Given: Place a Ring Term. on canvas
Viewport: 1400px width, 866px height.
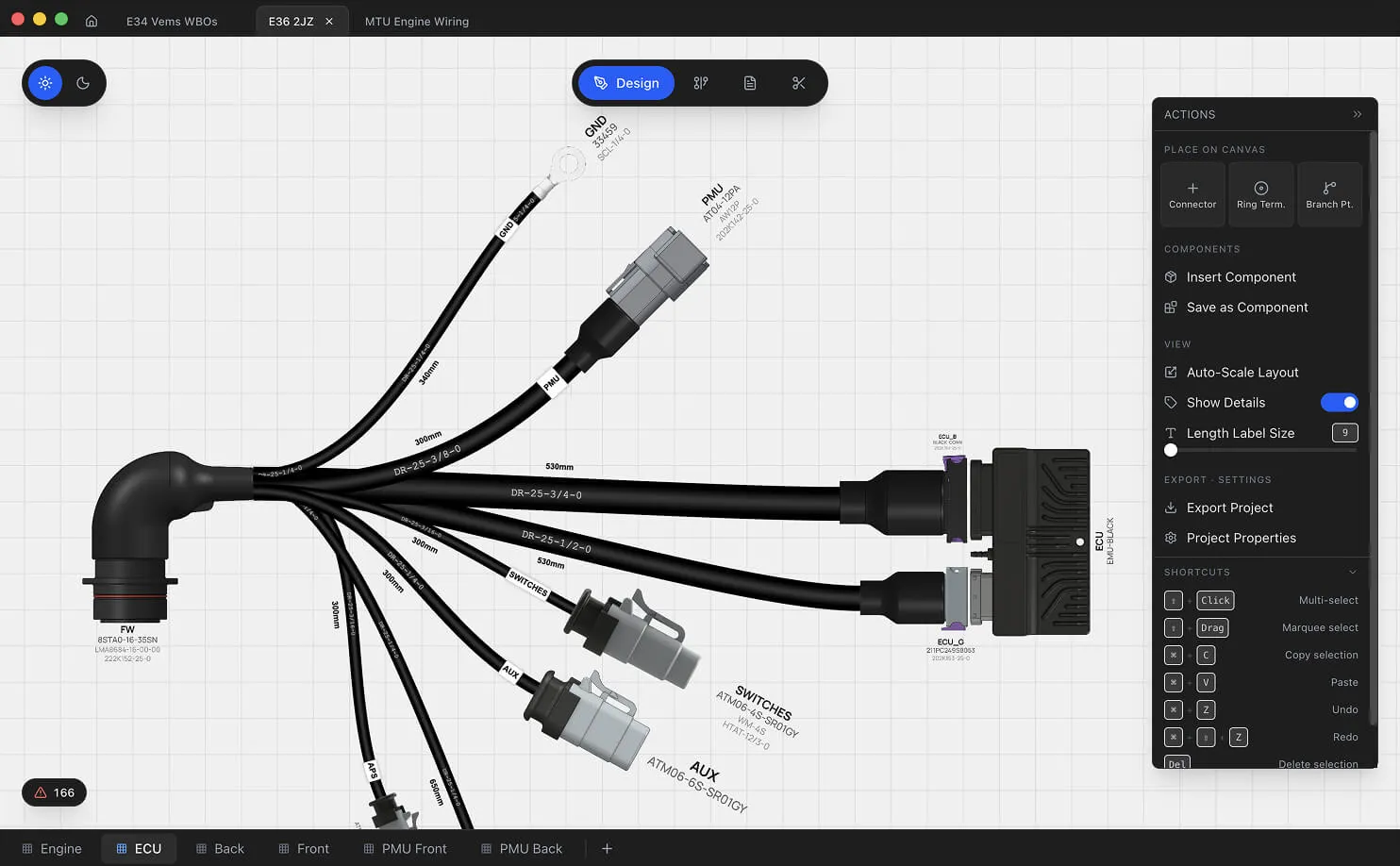Looking at the screenshot, I should [x=1260, y=194].
